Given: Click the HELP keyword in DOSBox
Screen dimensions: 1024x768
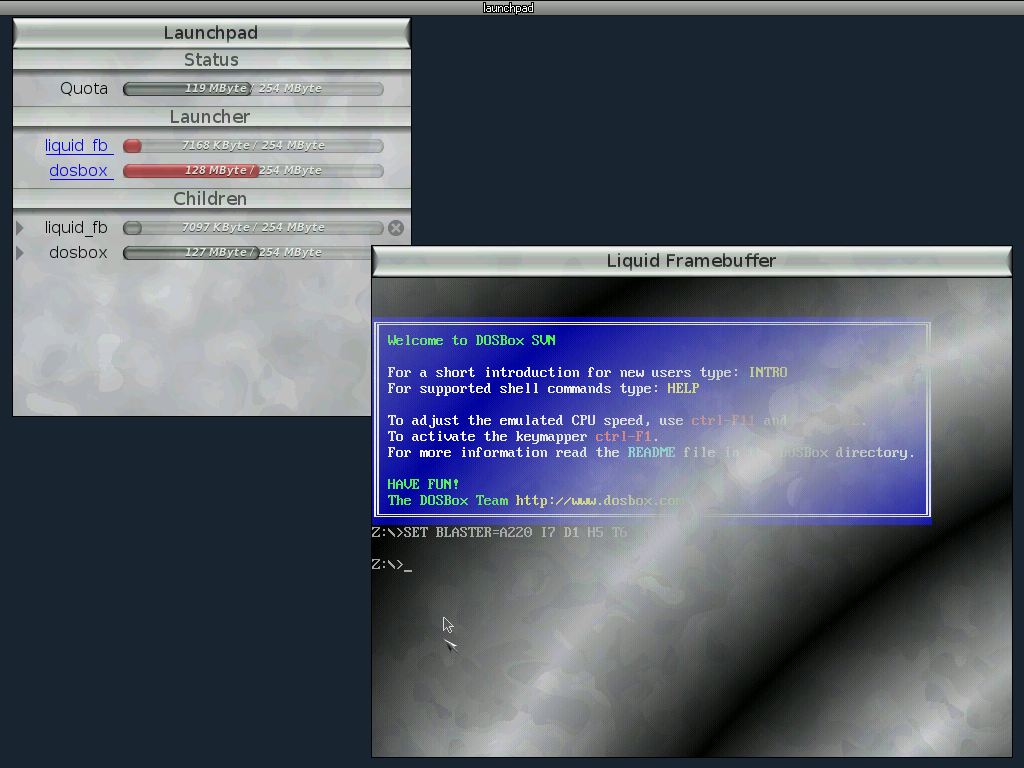Looking at the screenshot, I should point(683,389).
